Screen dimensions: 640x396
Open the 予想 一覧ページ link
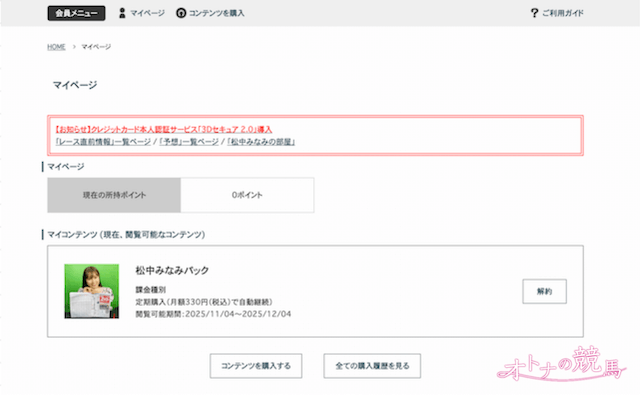tap(189, 142)
